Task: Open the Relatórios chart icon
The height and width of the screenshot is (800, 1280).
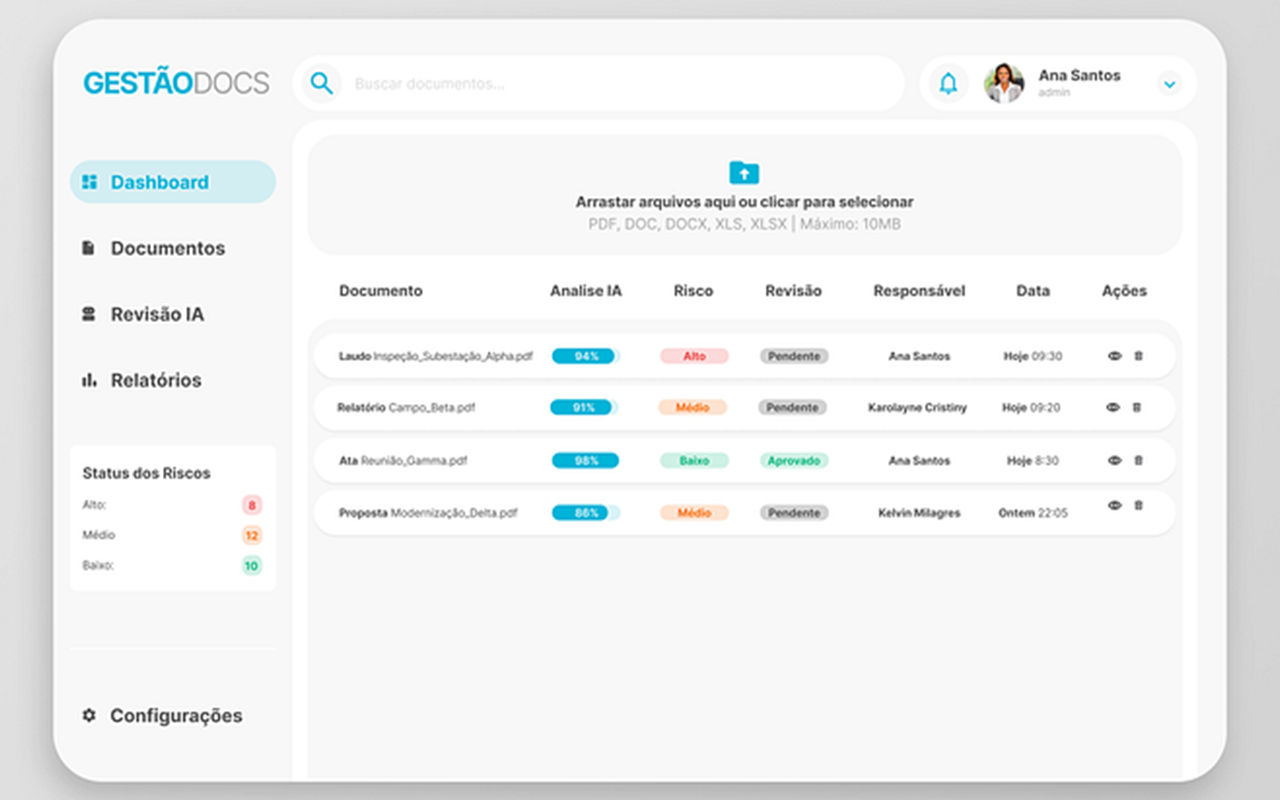Action: 90,380
